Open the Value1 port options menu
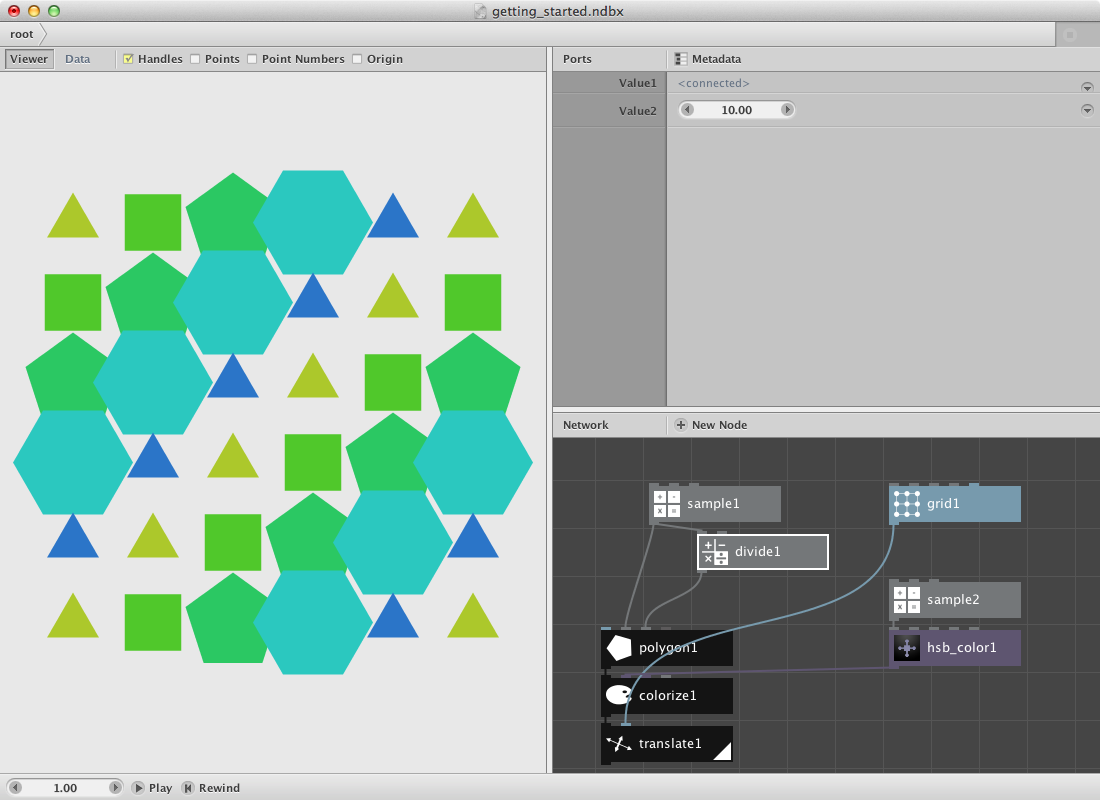This screenshot has height=800, width=1100. [1087, 85]
